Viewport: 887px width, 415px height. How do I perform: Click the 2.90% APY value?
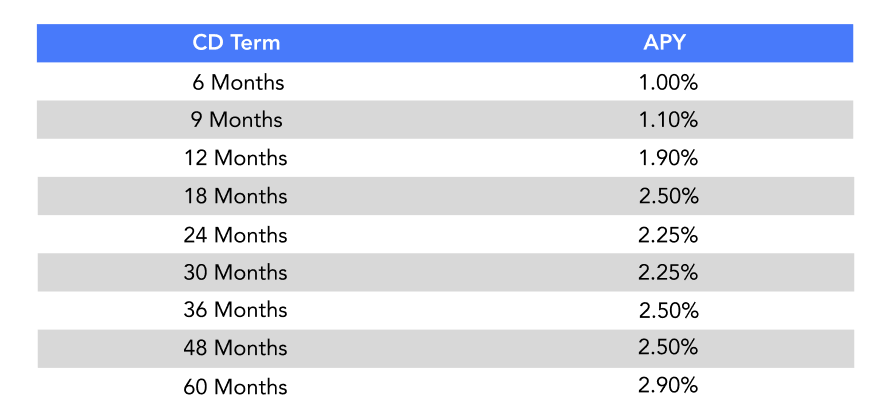[x=668, y=386]
